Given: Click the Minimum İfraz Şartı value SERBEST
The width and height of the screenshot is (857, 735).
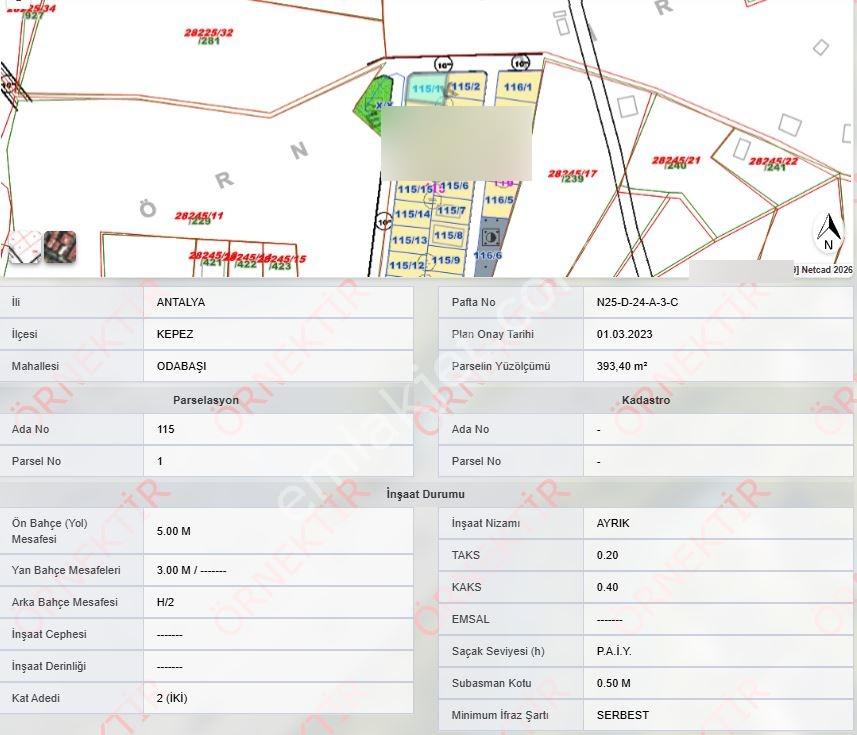Looking at the screenshot, I should pyautogui.click(x=623, y=715).
